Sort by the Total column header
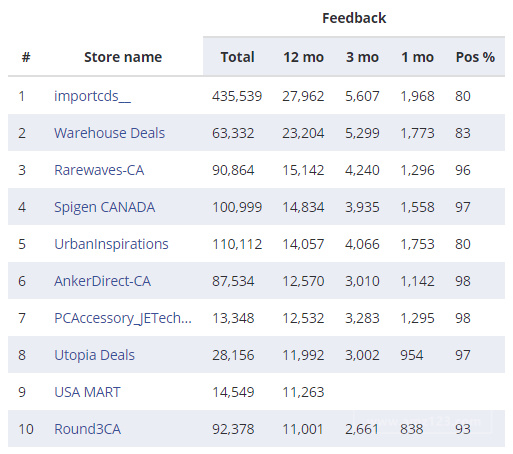The image size is (513, 454). [x=237, y=57]
